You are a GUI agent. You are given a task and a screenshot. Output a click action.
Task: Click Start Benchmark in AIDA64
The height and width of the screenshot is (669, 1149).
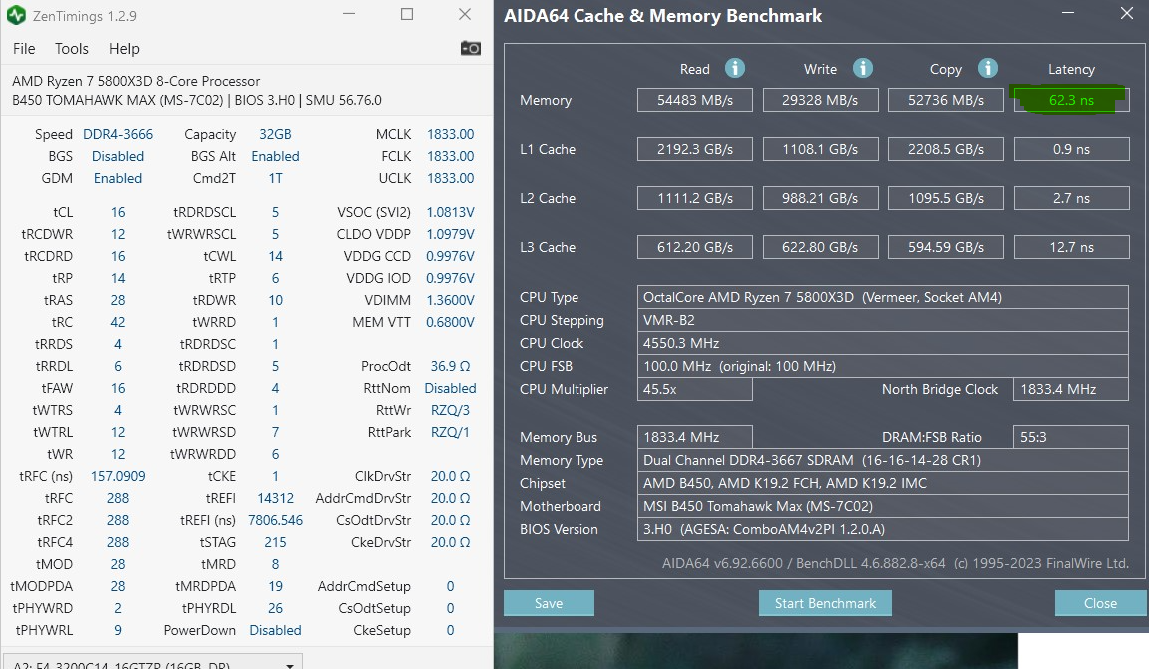(x=825, y=603)
